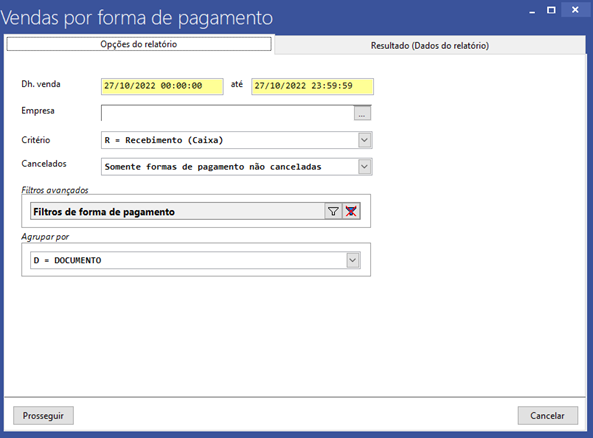
Task: Maximize the report window
Action: click(551, 10)
